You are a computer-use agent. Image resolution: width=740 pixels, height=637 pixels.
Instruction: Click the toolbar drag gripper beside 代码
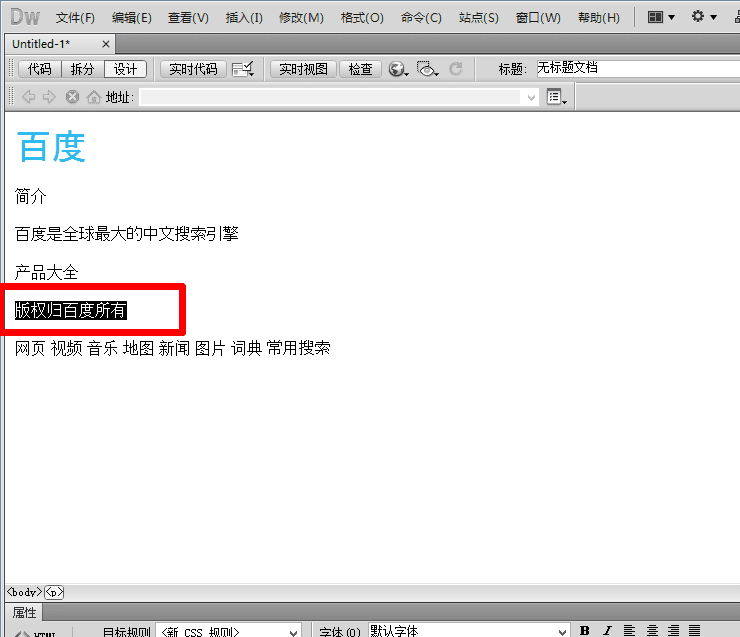point(12,69)
